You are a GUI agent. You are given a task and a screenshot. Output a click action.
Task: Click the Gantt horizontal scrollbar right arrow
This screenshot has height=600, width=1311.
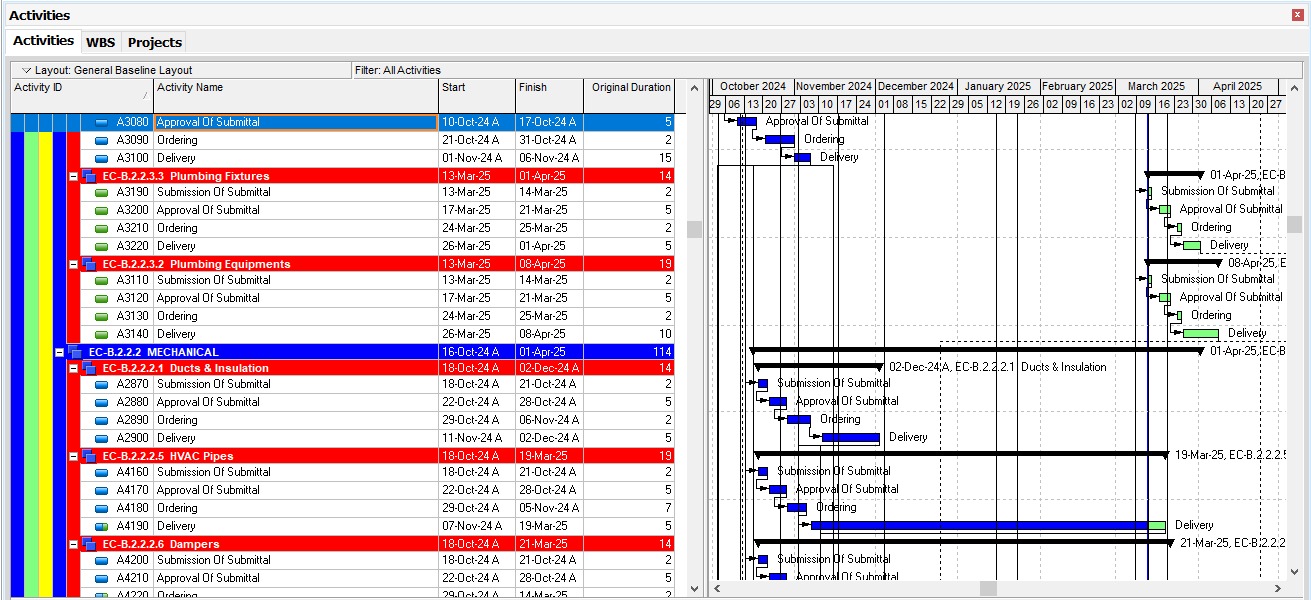(1279, 588)
